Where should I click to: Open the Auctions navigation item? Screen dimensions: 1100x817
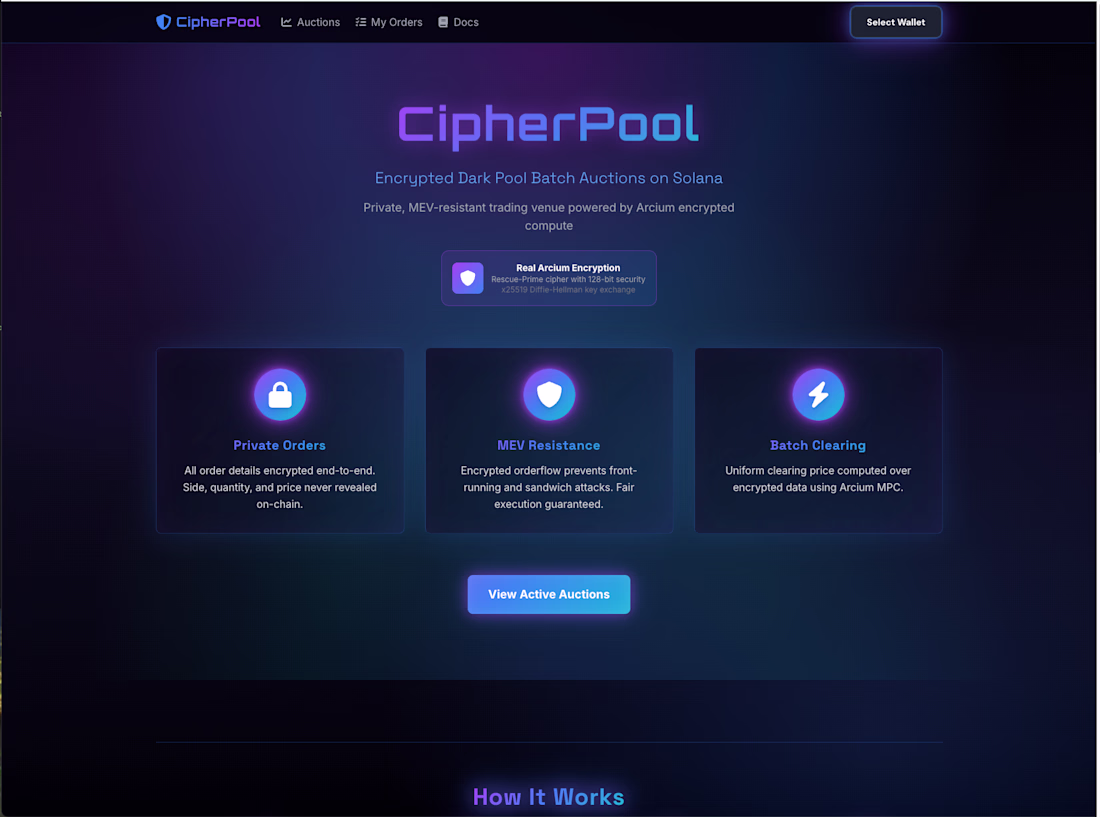coord(310,22)
